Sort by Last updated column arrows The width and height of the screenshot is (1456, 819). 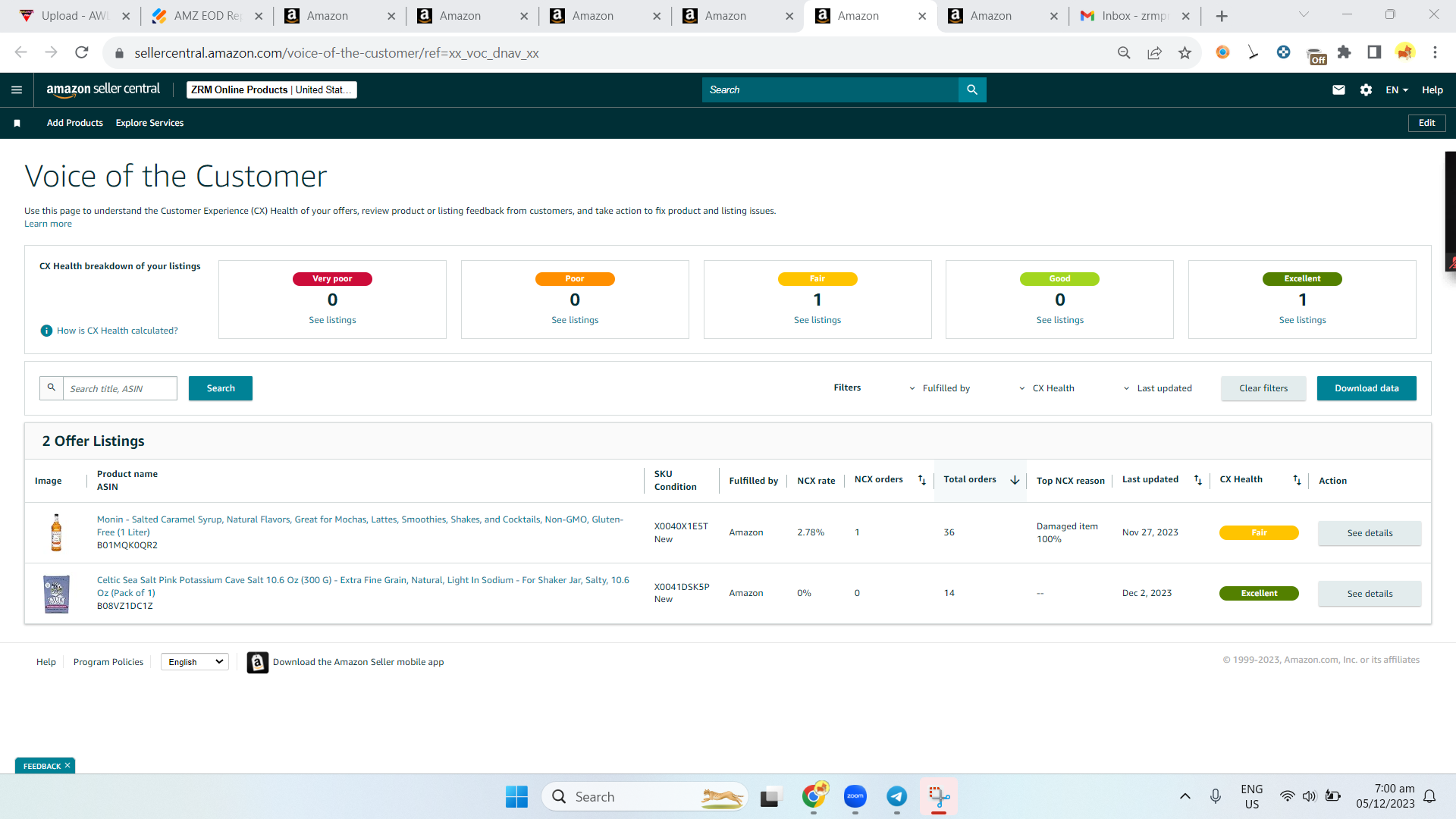click(1198, 480)
